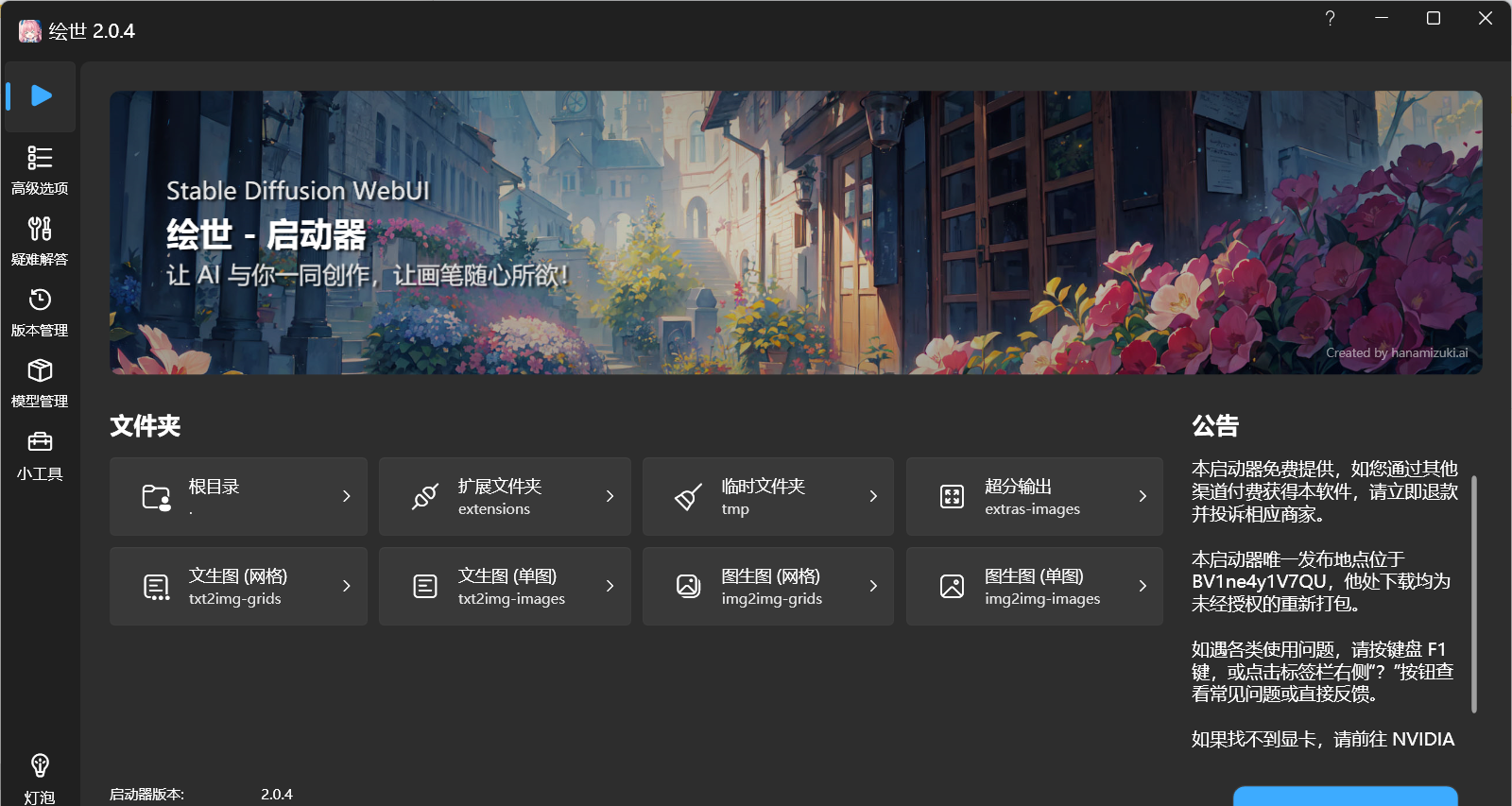The image size is (1512, 806).
Task: Open 疑难解答 troubleshooting page
Action: click(x=40, y=241)
